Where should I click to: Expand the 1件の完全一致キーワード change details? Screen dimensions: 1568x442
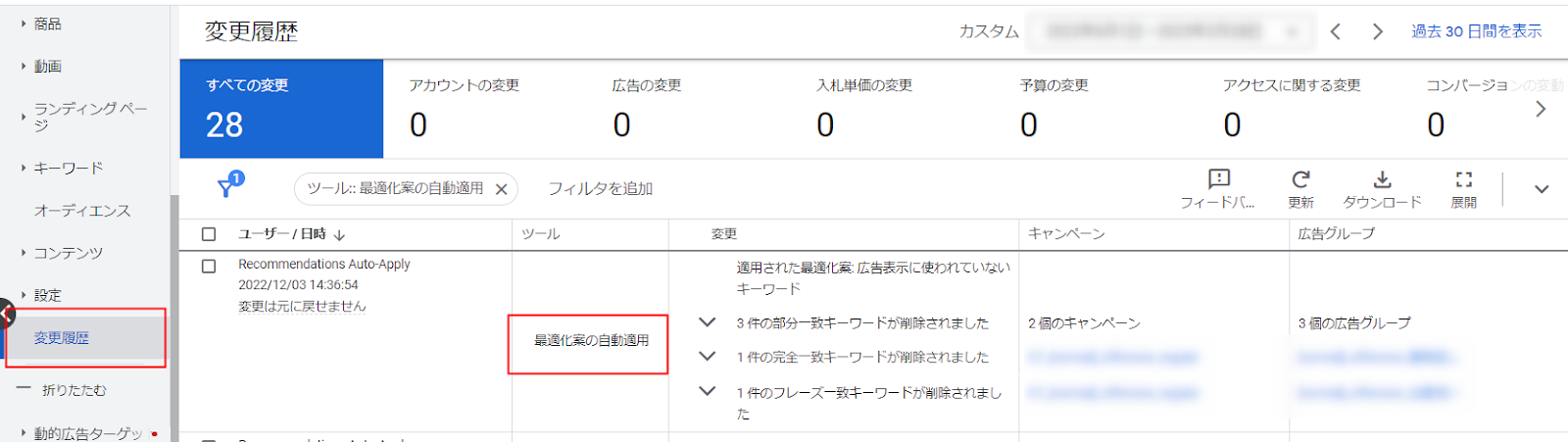(x=707, y=357)
